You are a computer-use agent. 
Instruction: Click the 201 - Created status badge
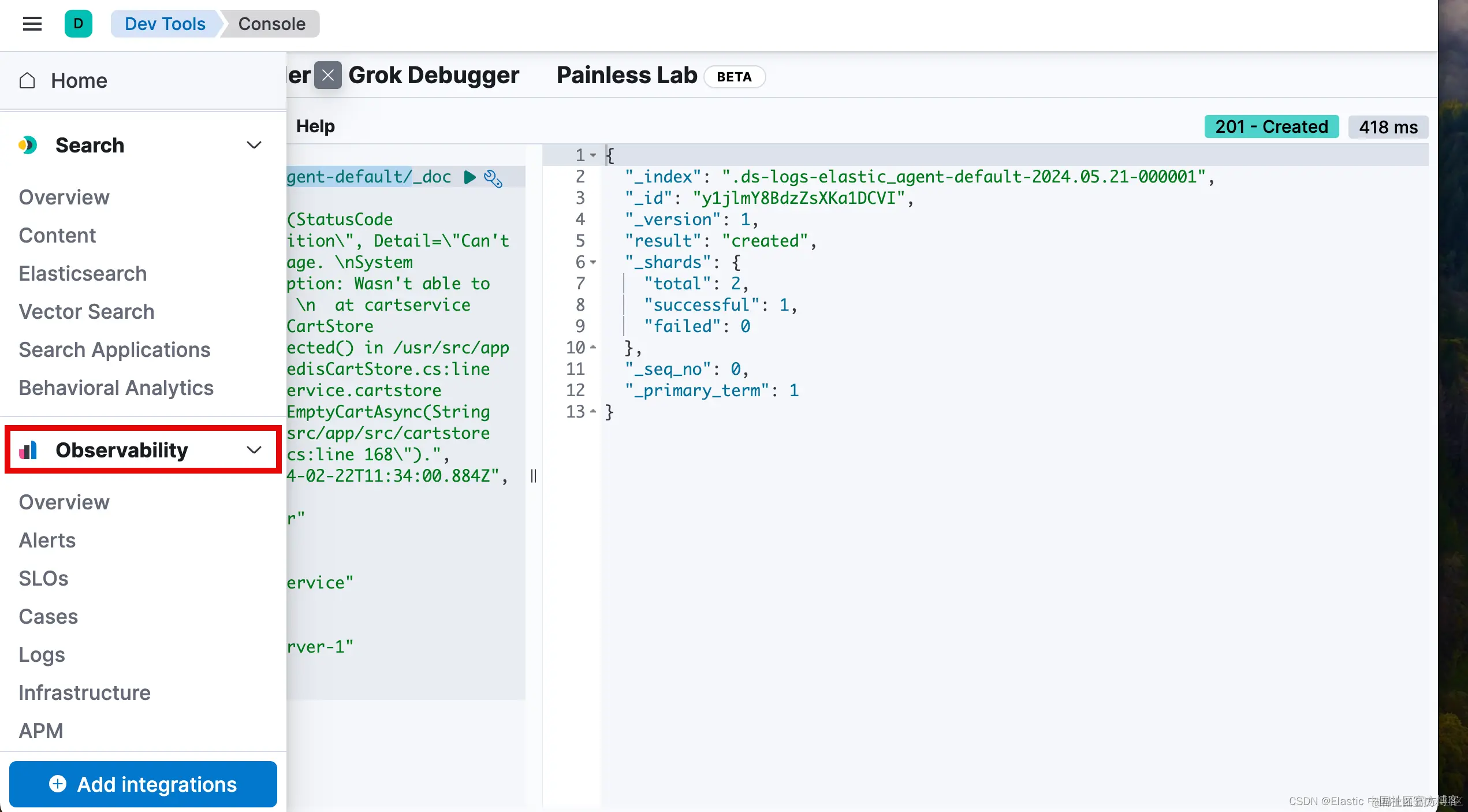[x=1272, y=126]
